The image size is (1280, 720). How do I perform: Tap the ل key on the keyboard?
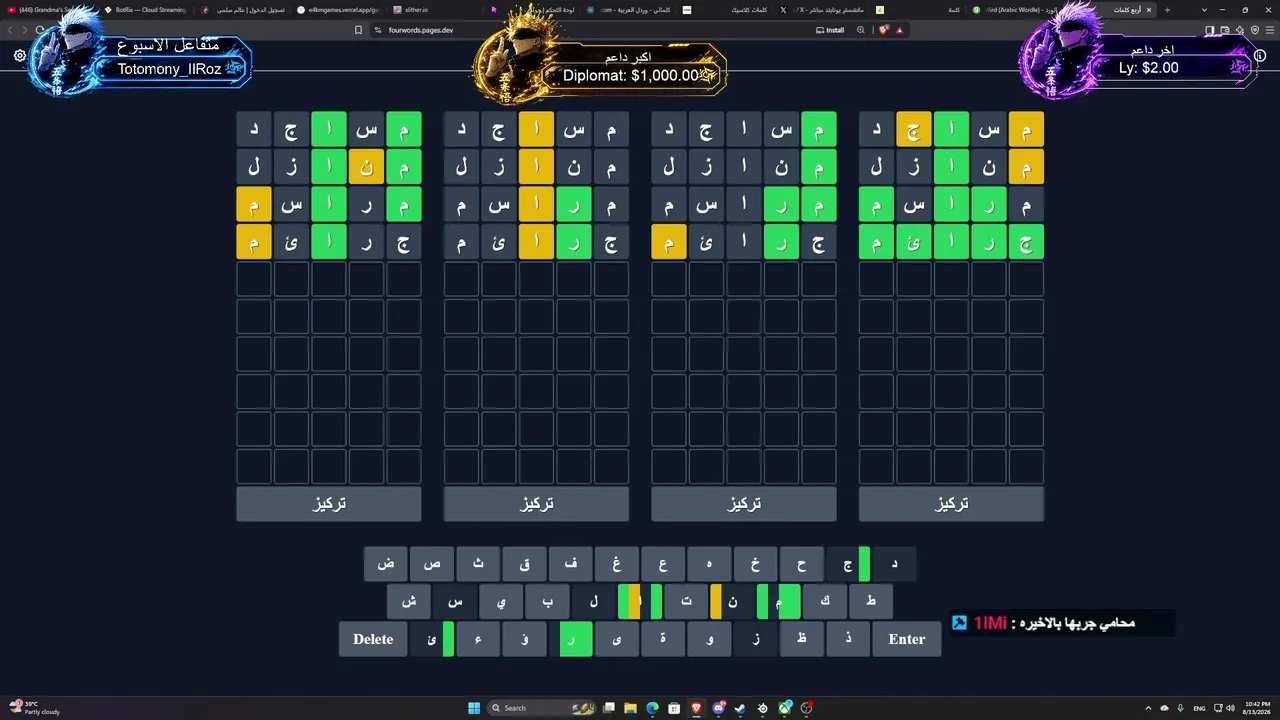pyautogui.click(x=594, y=602)
